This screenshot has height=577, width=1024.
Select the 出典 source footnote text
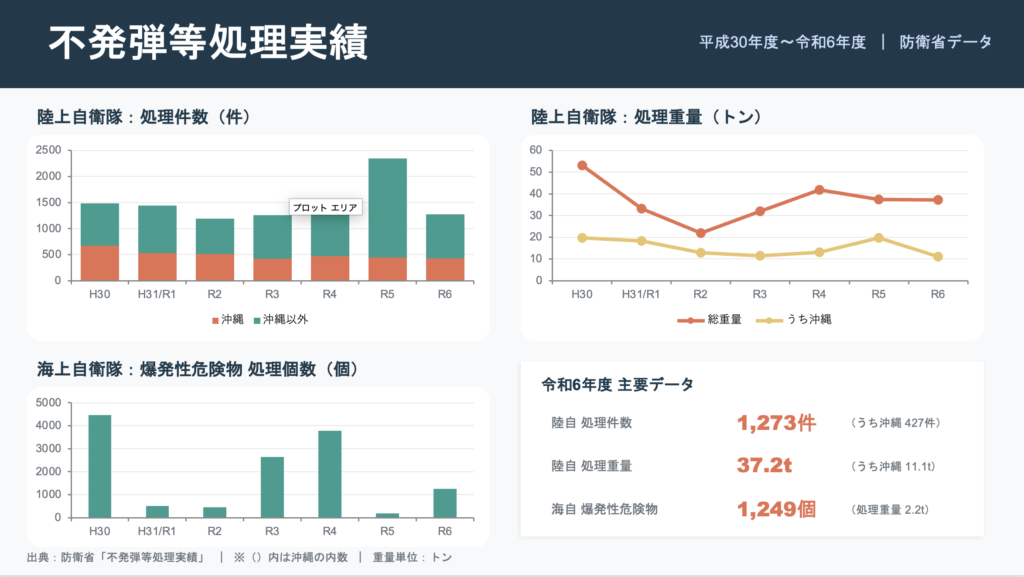pyautogui.click(x=240, y=557)
